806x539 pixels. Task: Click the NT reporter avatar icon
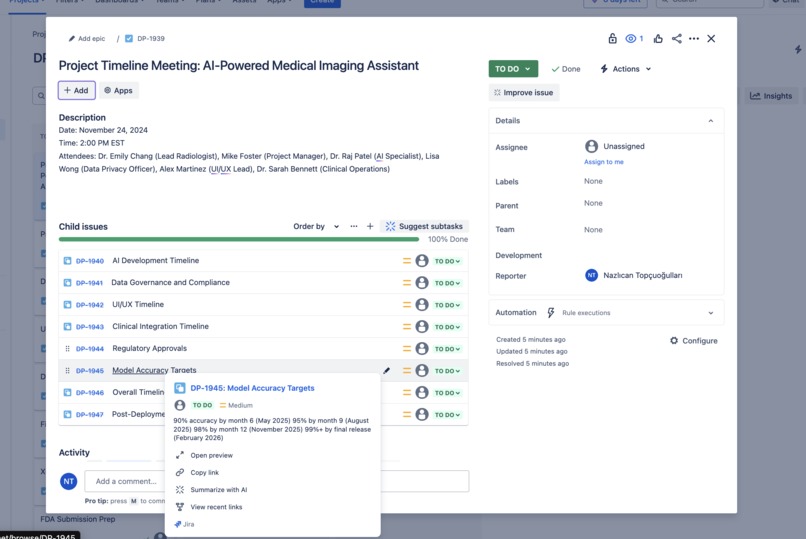click(591, 275)
